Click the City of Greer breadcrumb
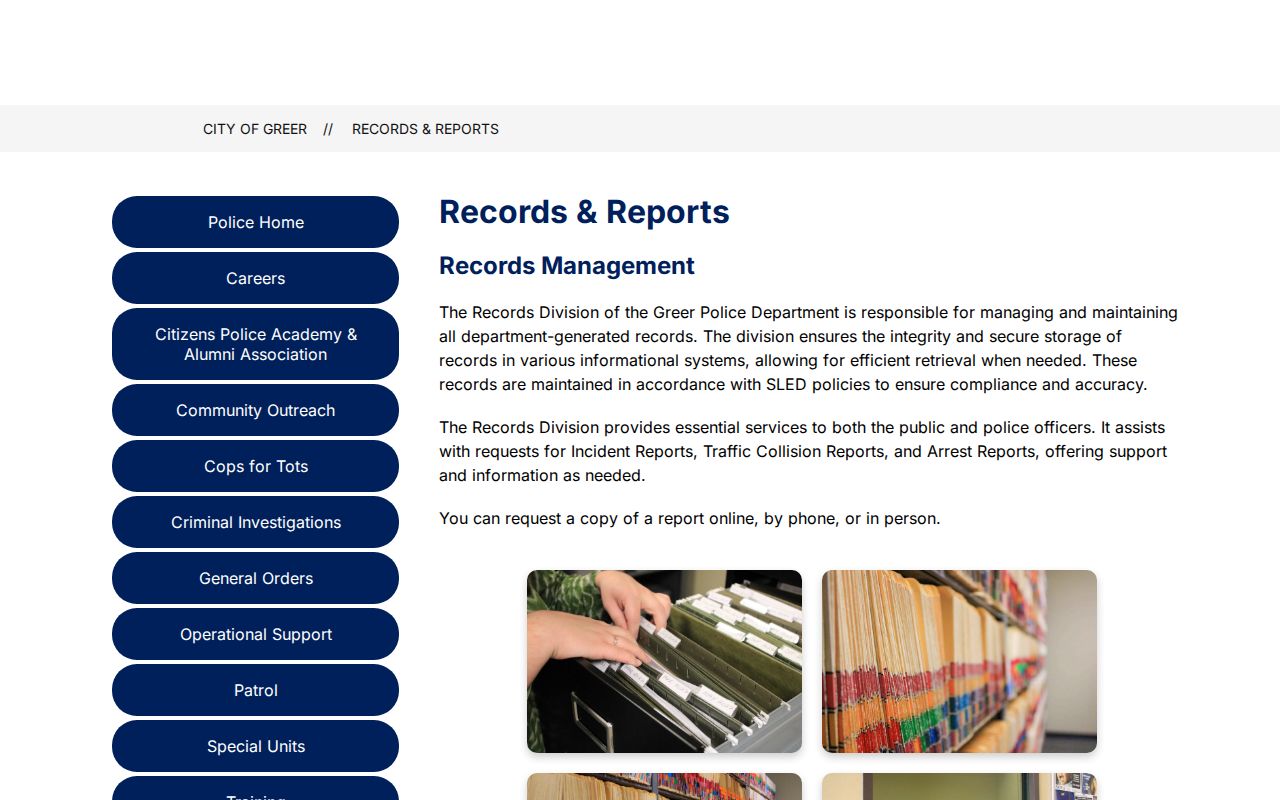Viewport: 1280px width, 800px height. coord(255,129)
